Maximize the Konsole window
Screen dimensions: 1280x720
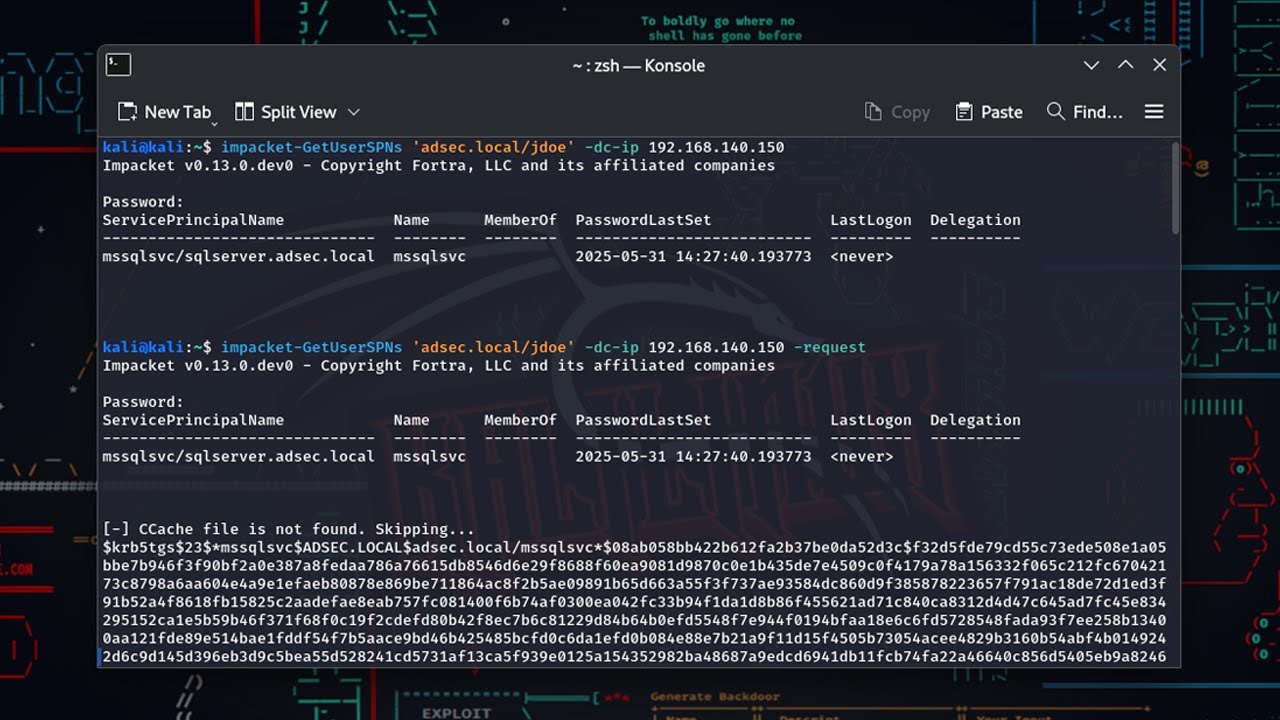pyautogui.click(x=1125, y=65)
